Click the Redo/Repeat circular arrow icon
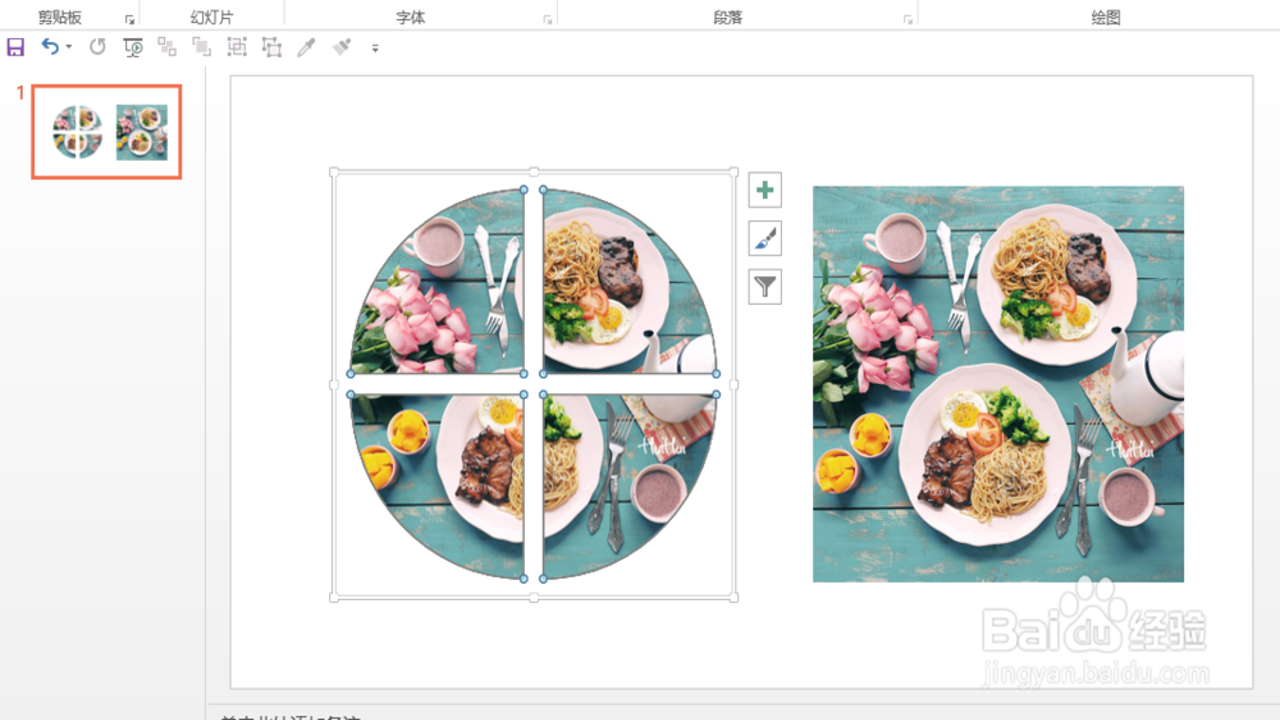The height and width of the screenshot is (720, 1280). click(x=97, y=46)
